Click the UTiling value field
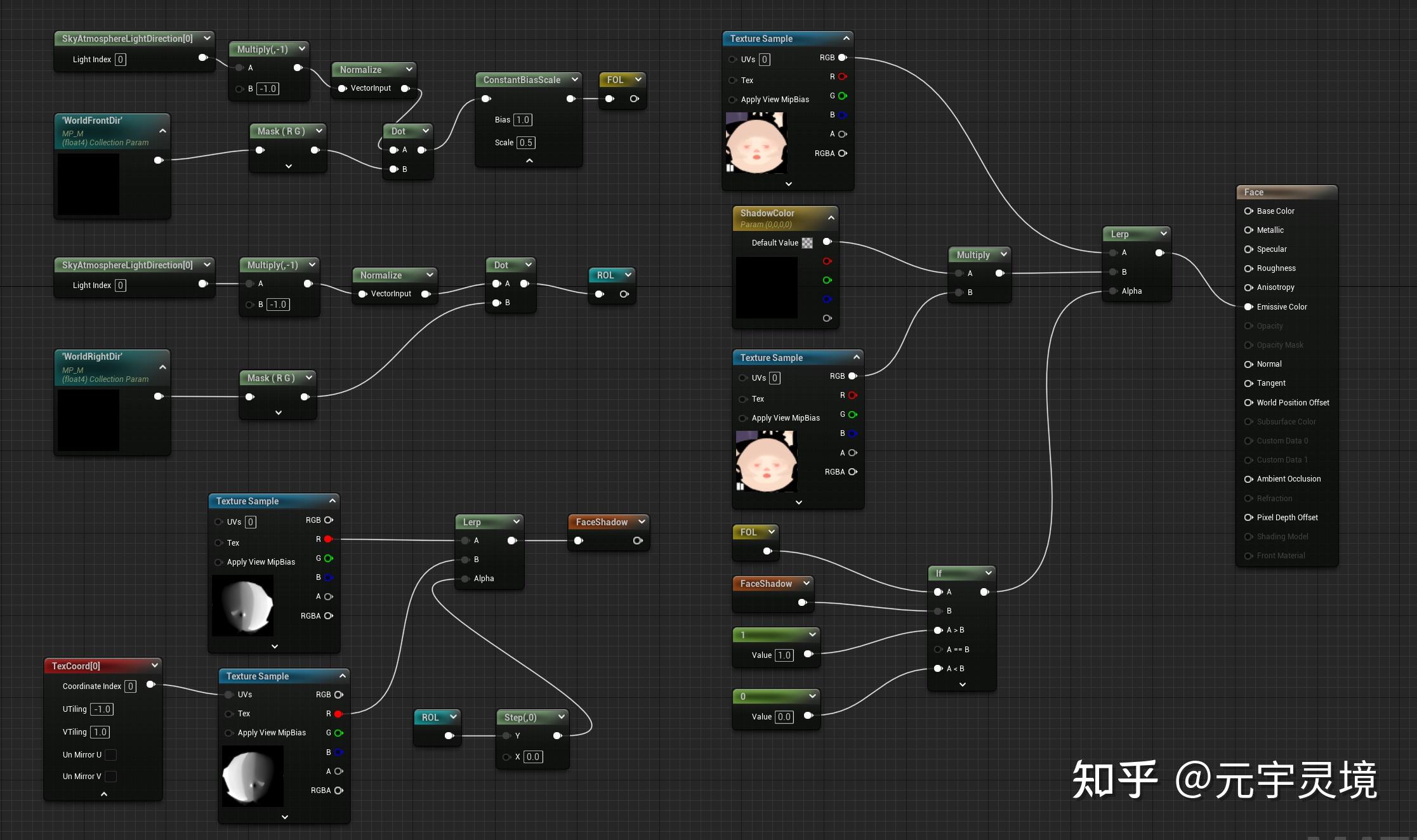The height and width of the screenshot is (840, 1417). [x=102, y=709]
